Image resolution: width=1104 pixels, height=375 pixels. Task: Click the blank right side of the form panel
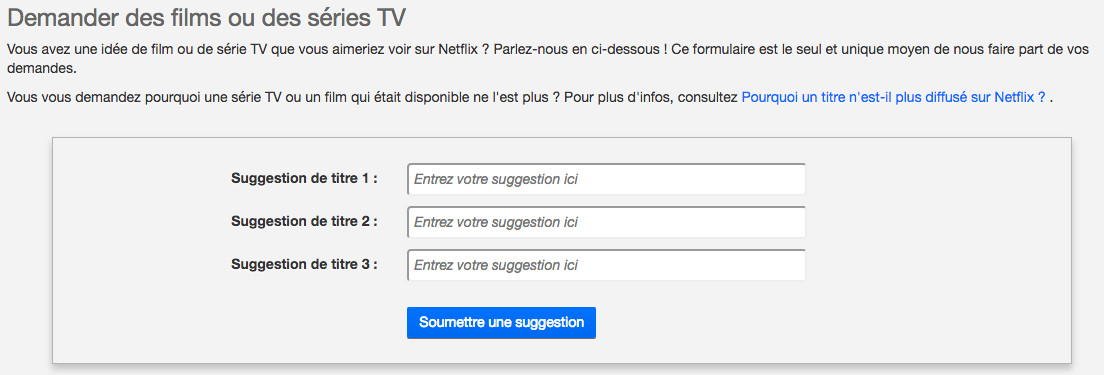pyautogui.click(x=936, y=250)
